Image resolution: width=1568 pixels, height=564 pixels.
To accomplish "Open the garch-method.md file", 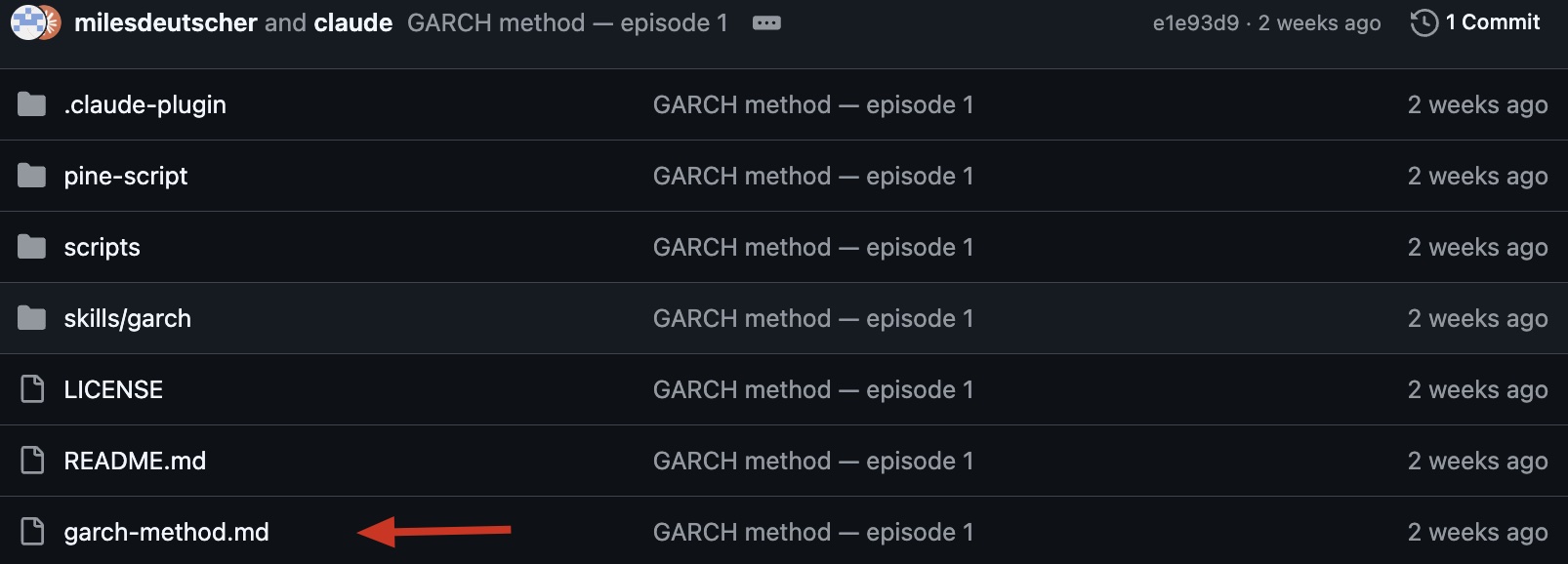I will (x=166, y=532).
